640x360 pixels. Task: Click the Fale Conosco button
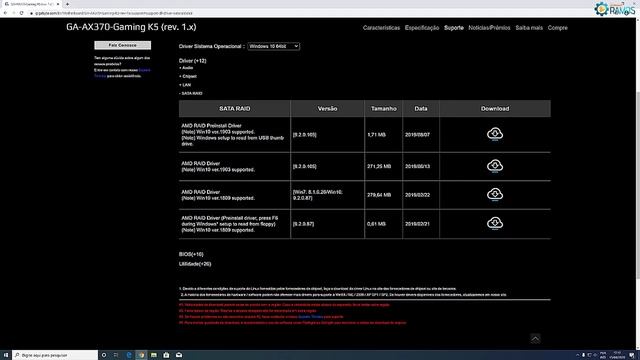click(122, 45)
